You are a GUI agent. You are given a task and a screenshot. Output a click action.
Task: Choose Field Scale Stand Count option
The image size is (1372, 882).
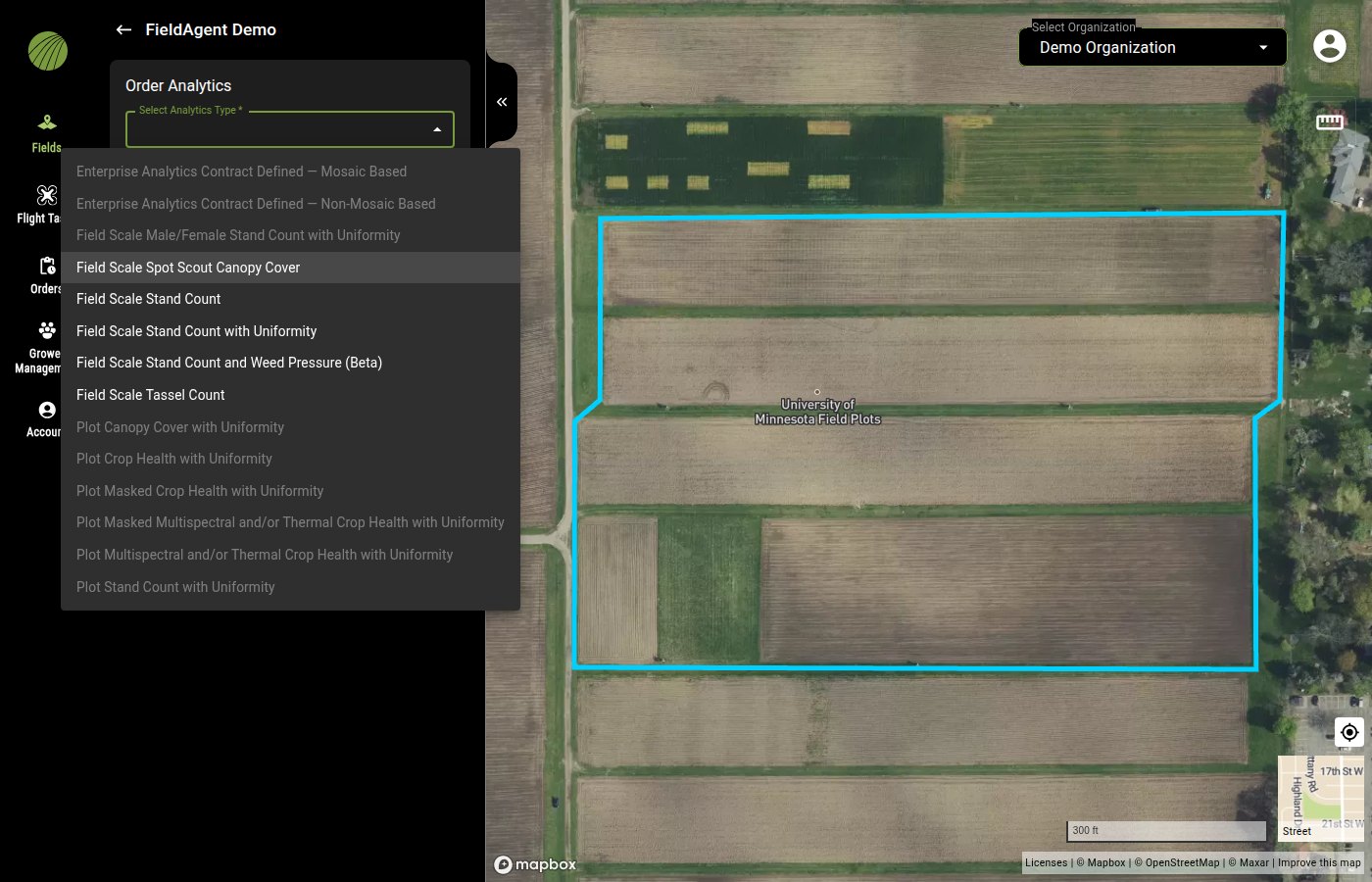tap(290, 299)
